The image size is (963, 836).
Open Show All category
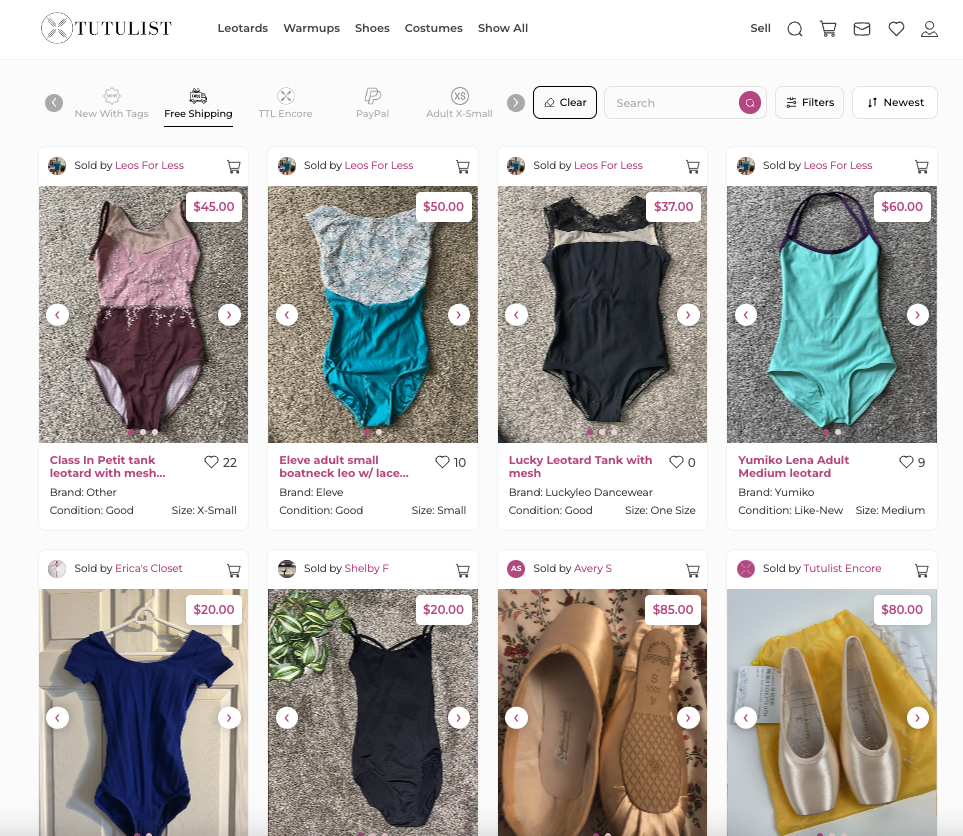pos(503,28)
